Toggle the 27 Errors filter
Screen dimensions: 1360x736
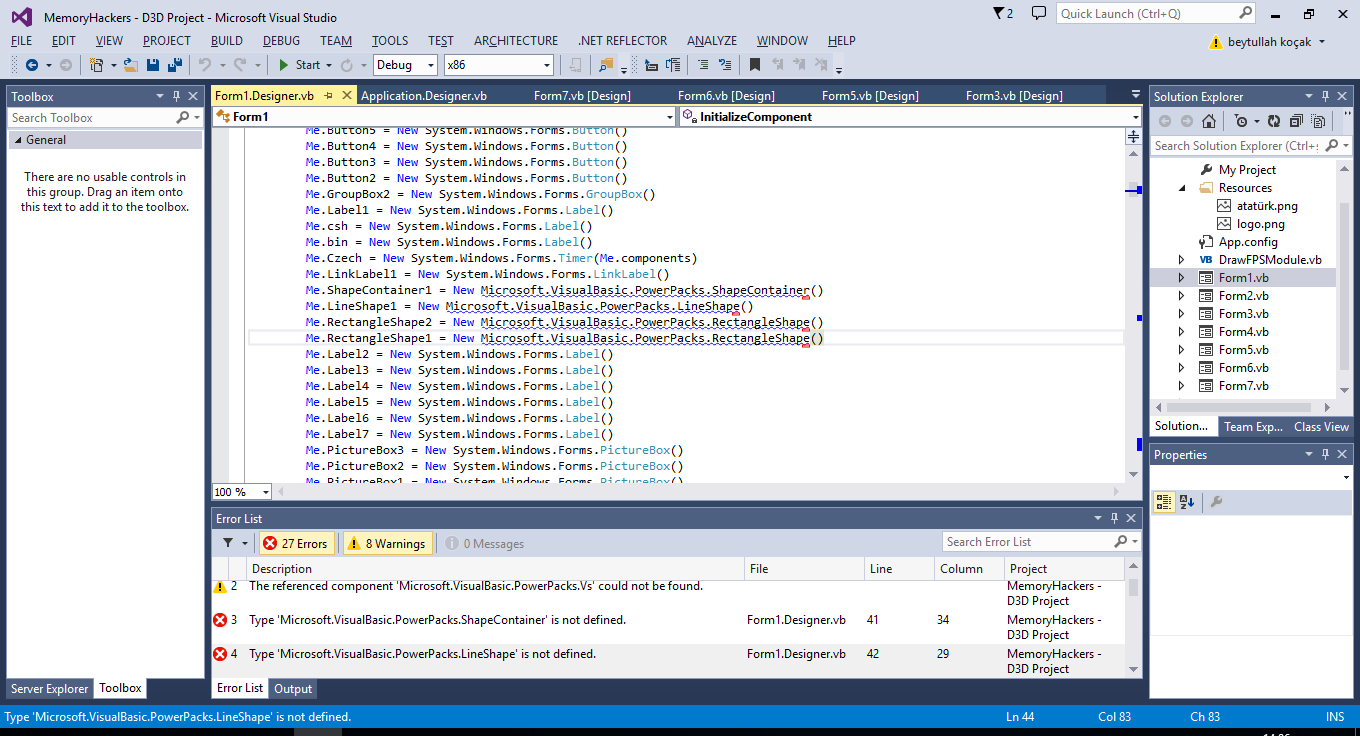click(x=295, y=543)
